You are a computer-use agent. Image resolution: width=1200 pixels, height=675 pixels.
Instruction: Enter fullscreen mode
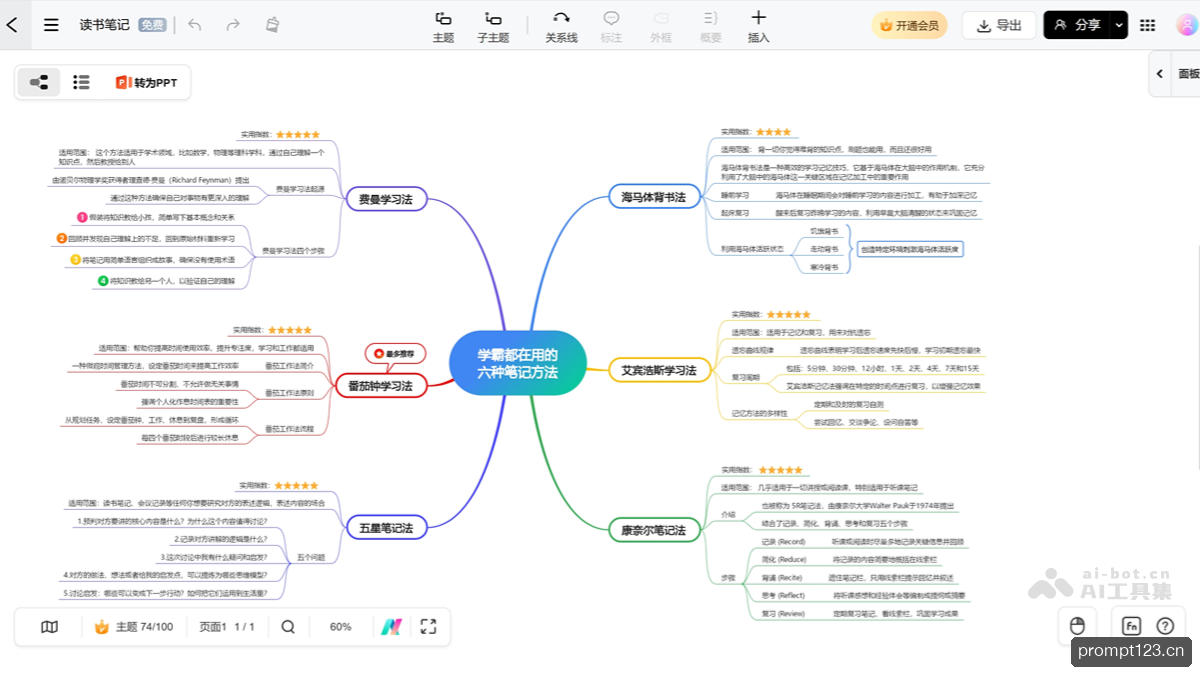428,627
